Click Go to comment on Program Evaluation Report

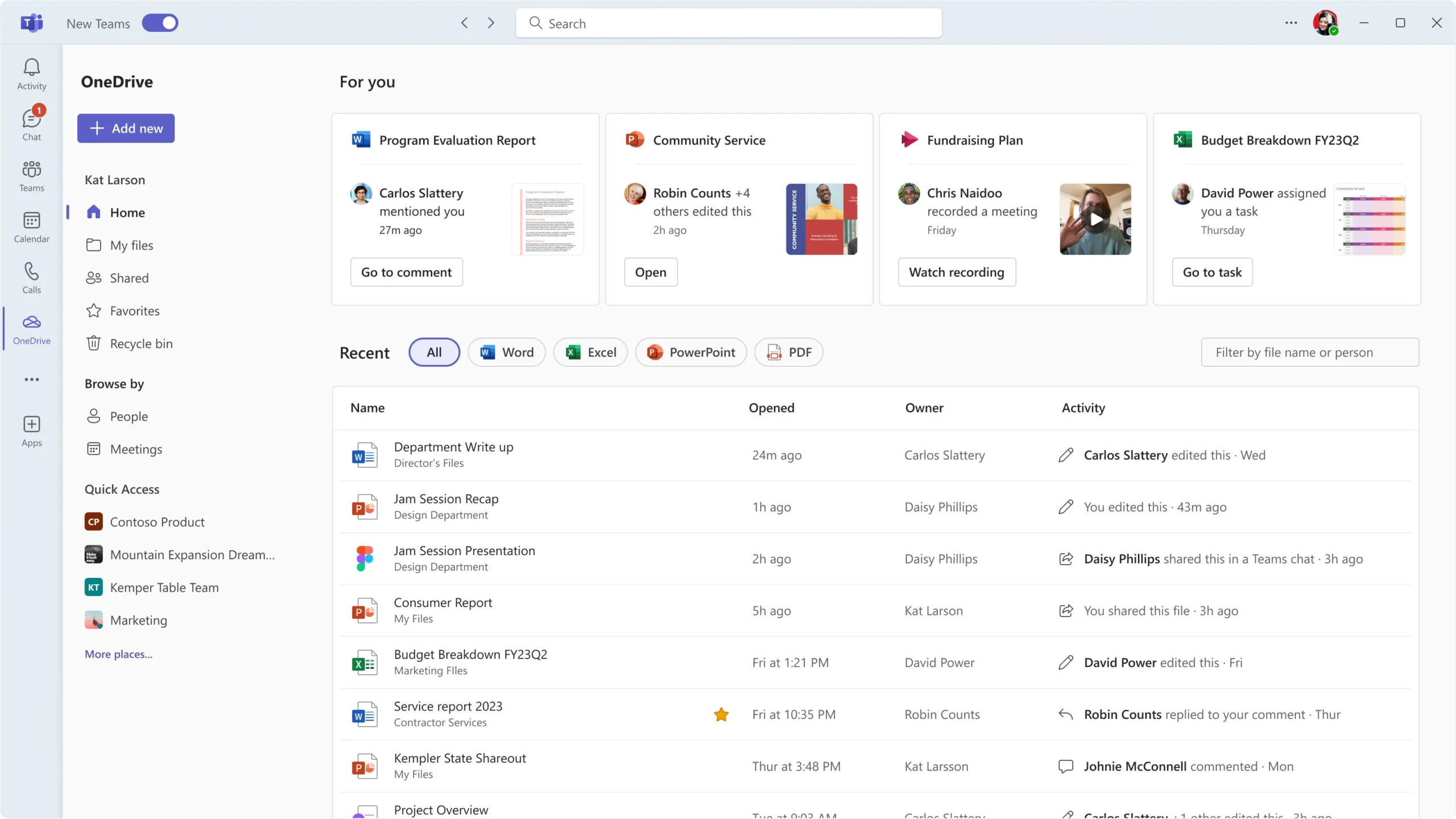click(x=406, y=272)
